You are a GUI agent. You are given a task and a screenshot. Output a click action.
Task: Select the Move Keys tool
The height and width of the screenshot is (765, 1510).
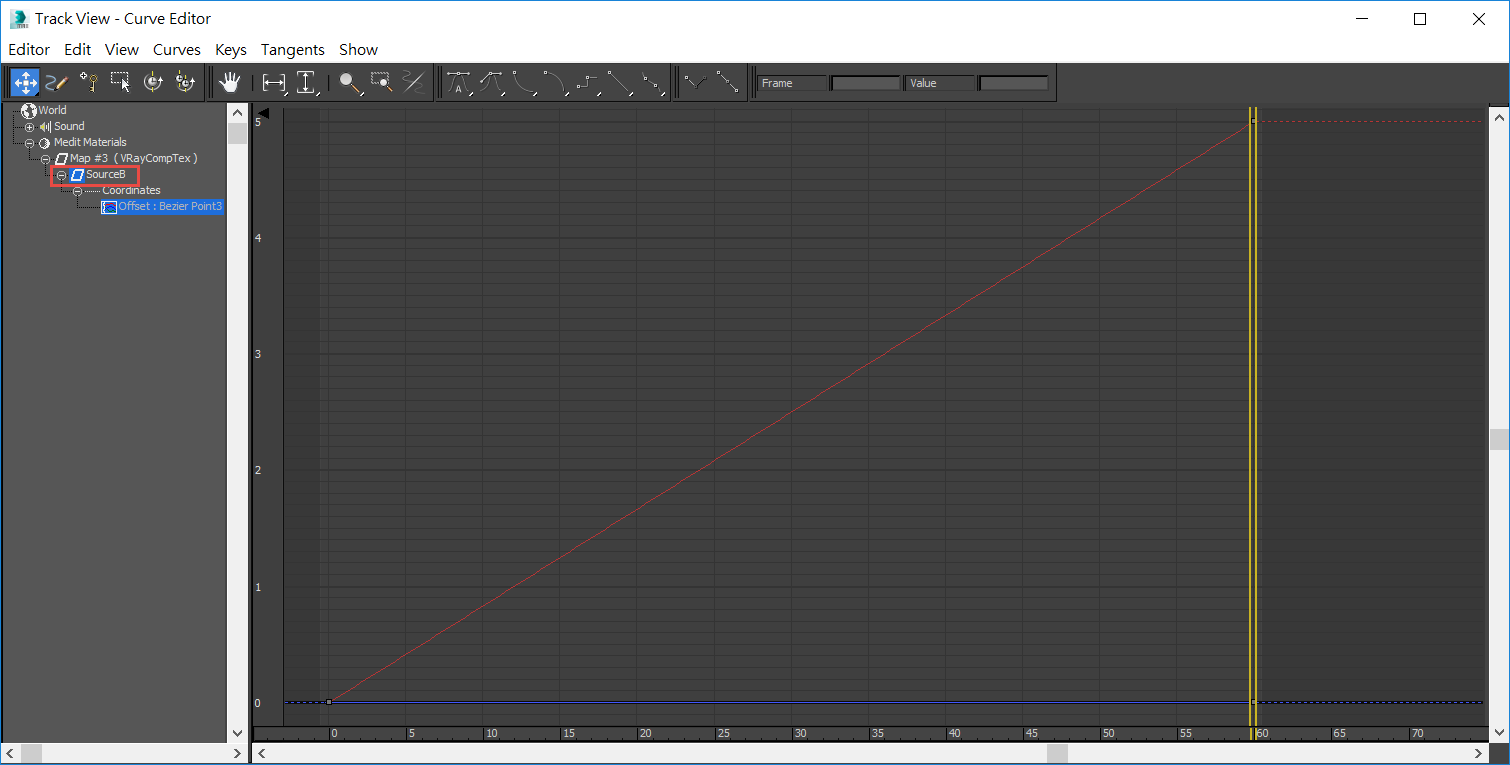[x=25, y=83]
